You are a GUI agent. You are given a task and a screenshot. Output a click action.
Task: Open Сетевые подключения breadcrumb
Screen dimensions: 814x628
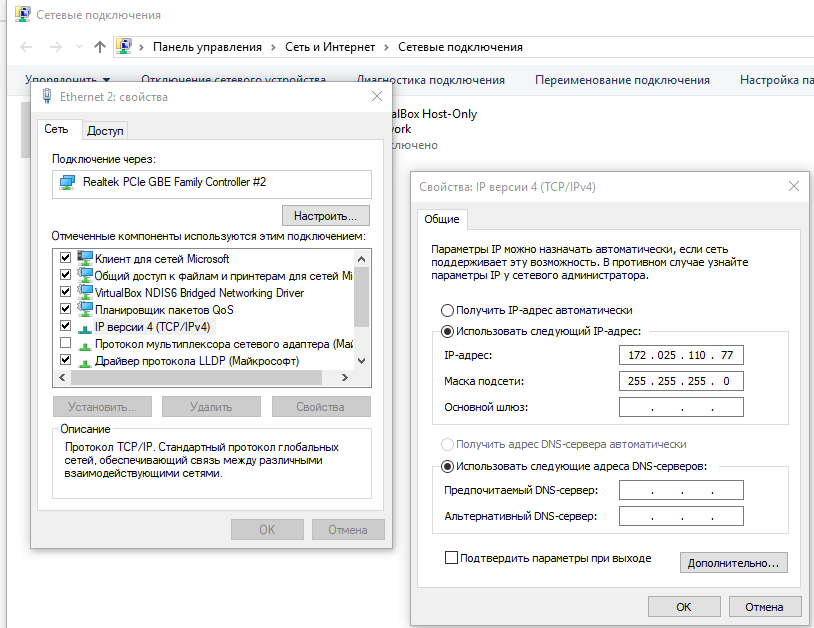pos(460,47)
